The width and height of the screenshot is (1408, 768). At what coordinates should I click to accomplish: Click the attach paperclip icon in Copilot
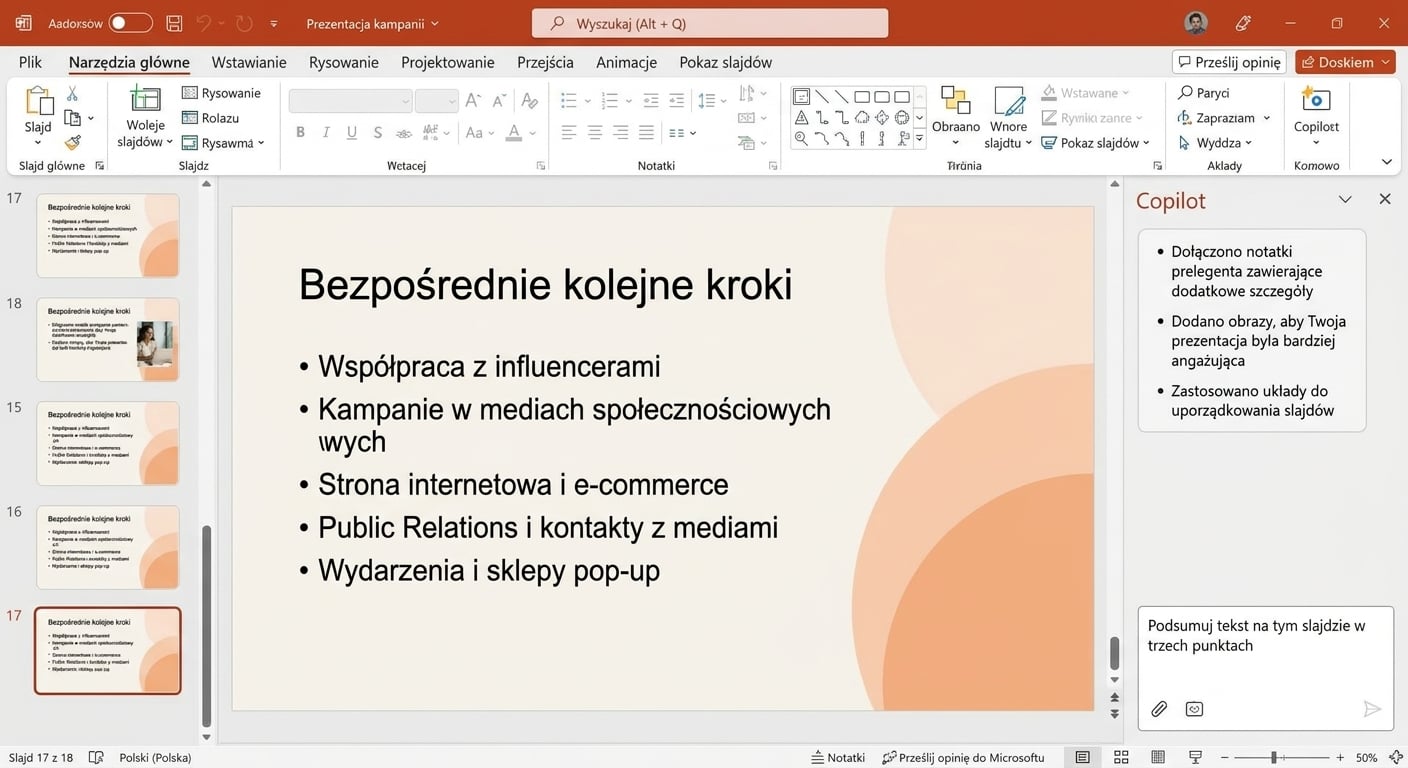[x=1159, y=709]
